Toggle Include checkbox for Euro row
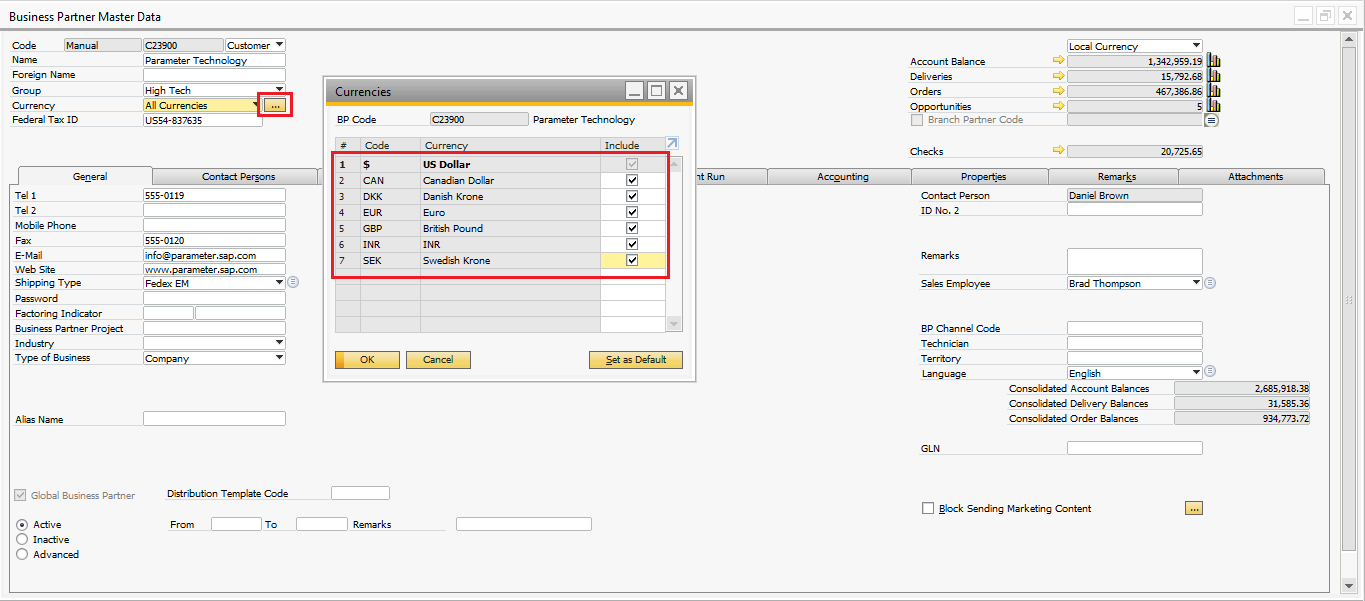Viewport: 1365px width, 601px height. click(632, 213)
